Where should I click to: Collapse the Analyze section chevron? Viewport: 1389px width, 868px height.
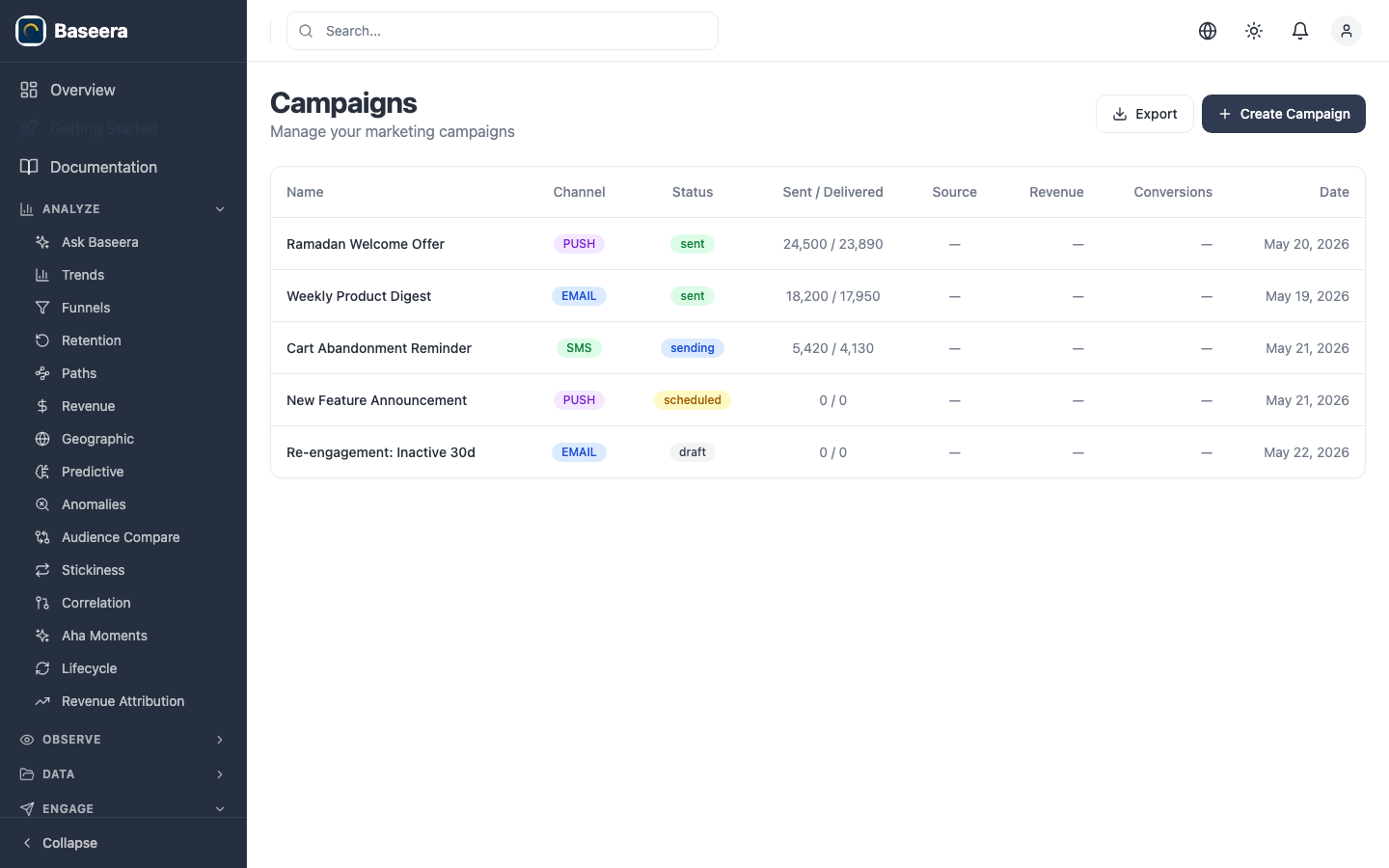pyautogui.click(x=220, y=209)
